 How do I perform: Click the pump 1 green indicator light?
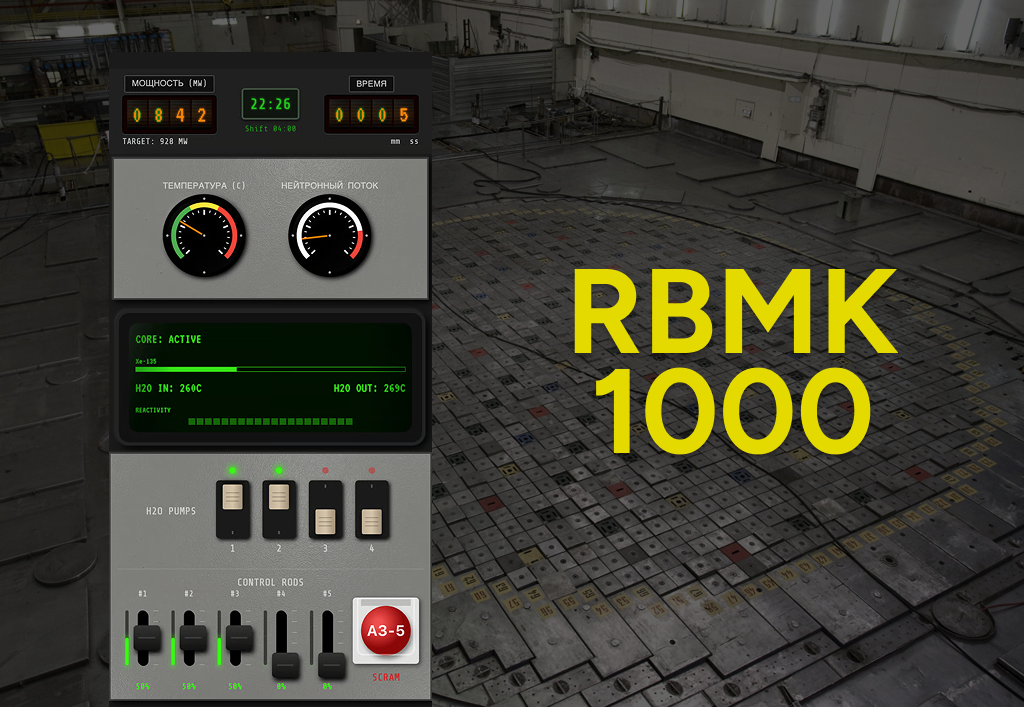click(232, 470)
